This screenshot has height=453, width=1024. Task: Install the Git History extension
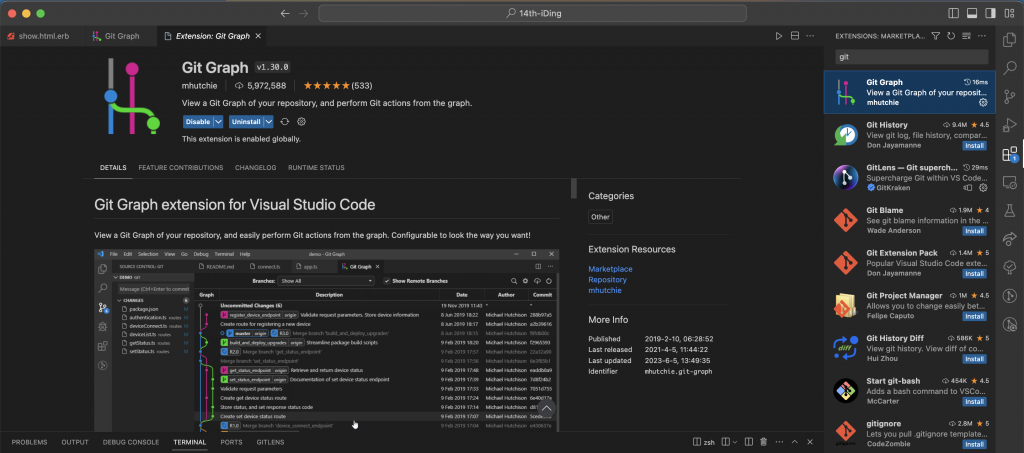pyautogui.click(x=973, y=146)
